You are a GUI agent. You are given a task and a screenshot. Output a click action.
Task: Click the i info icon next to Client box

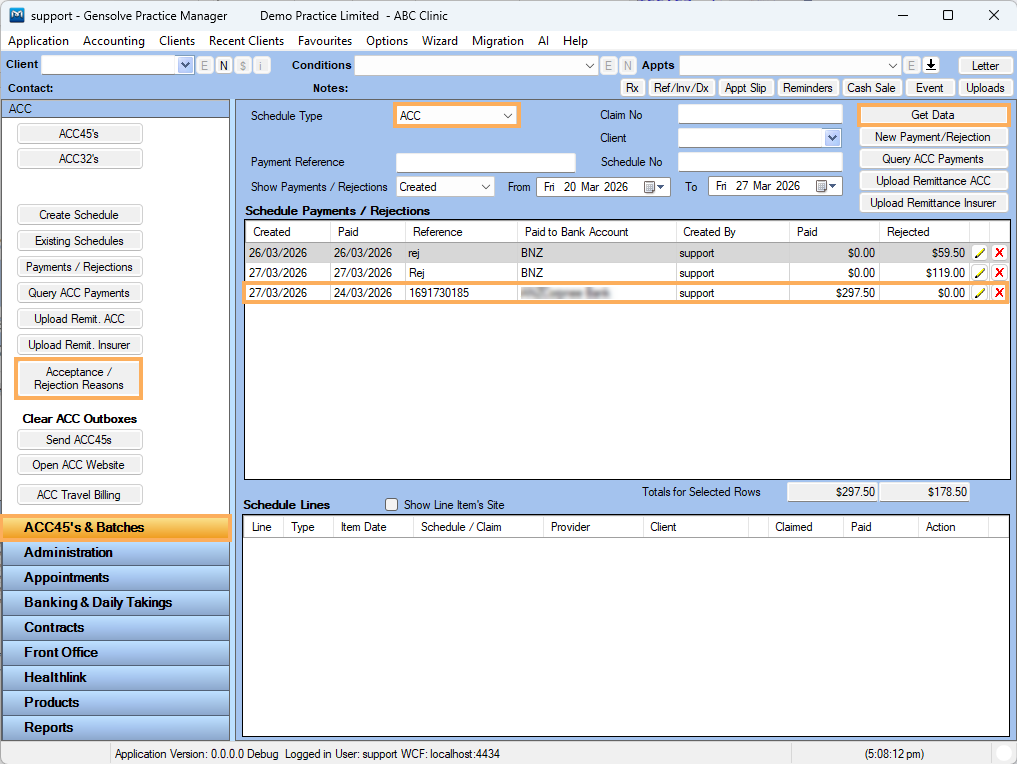pyautogui.click(x=262, y=65)
